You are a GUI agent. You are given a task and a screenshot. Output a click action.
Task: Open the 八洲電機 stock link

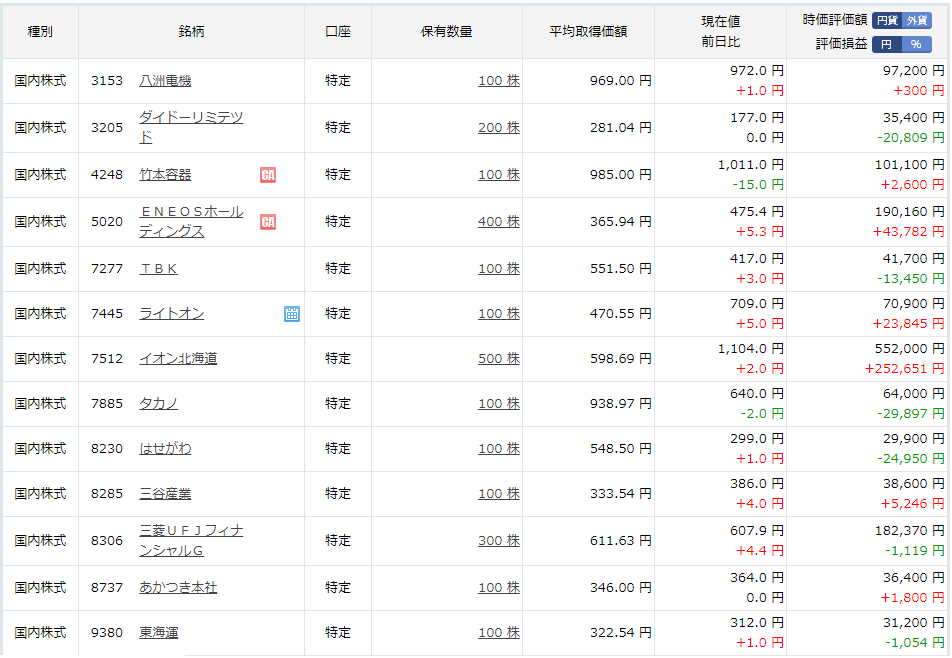(x=165, y=80)
